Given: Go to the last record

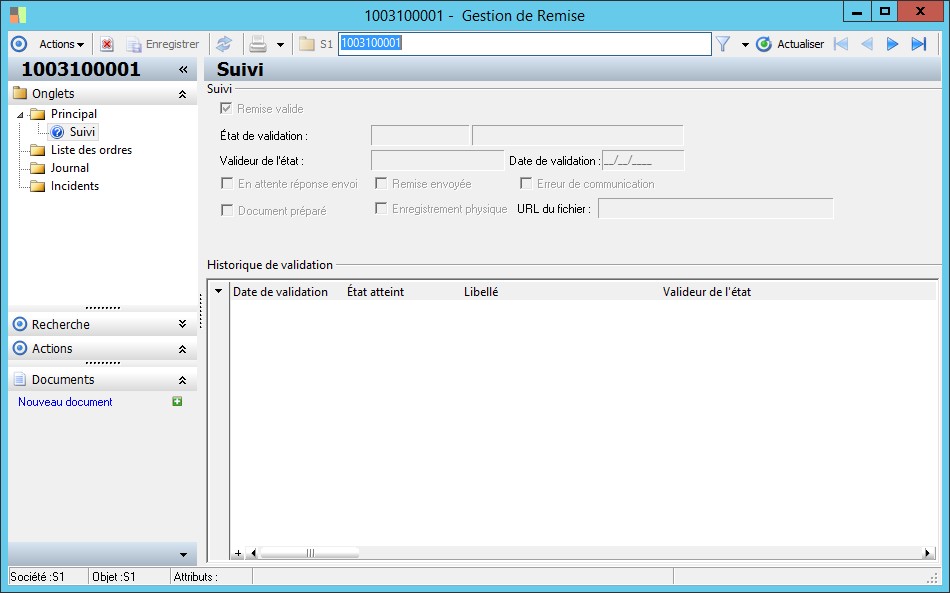Looking at the screenshot, I should 918,44.
